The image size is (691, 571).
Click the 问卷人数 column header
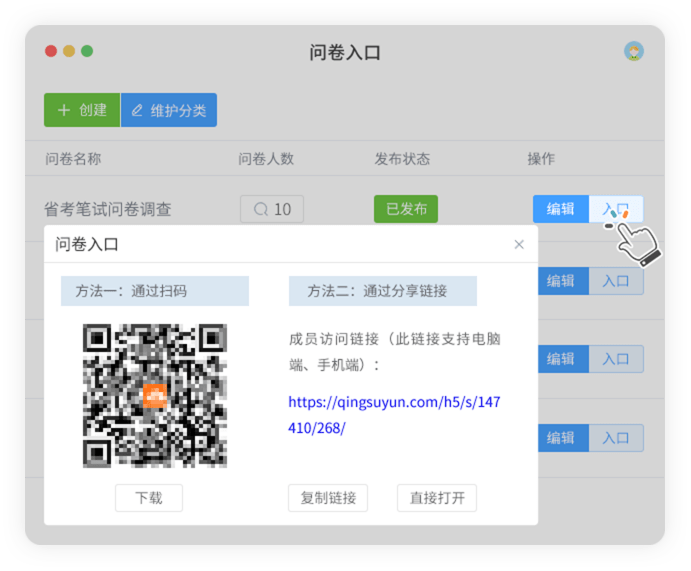tap(266, 159)
